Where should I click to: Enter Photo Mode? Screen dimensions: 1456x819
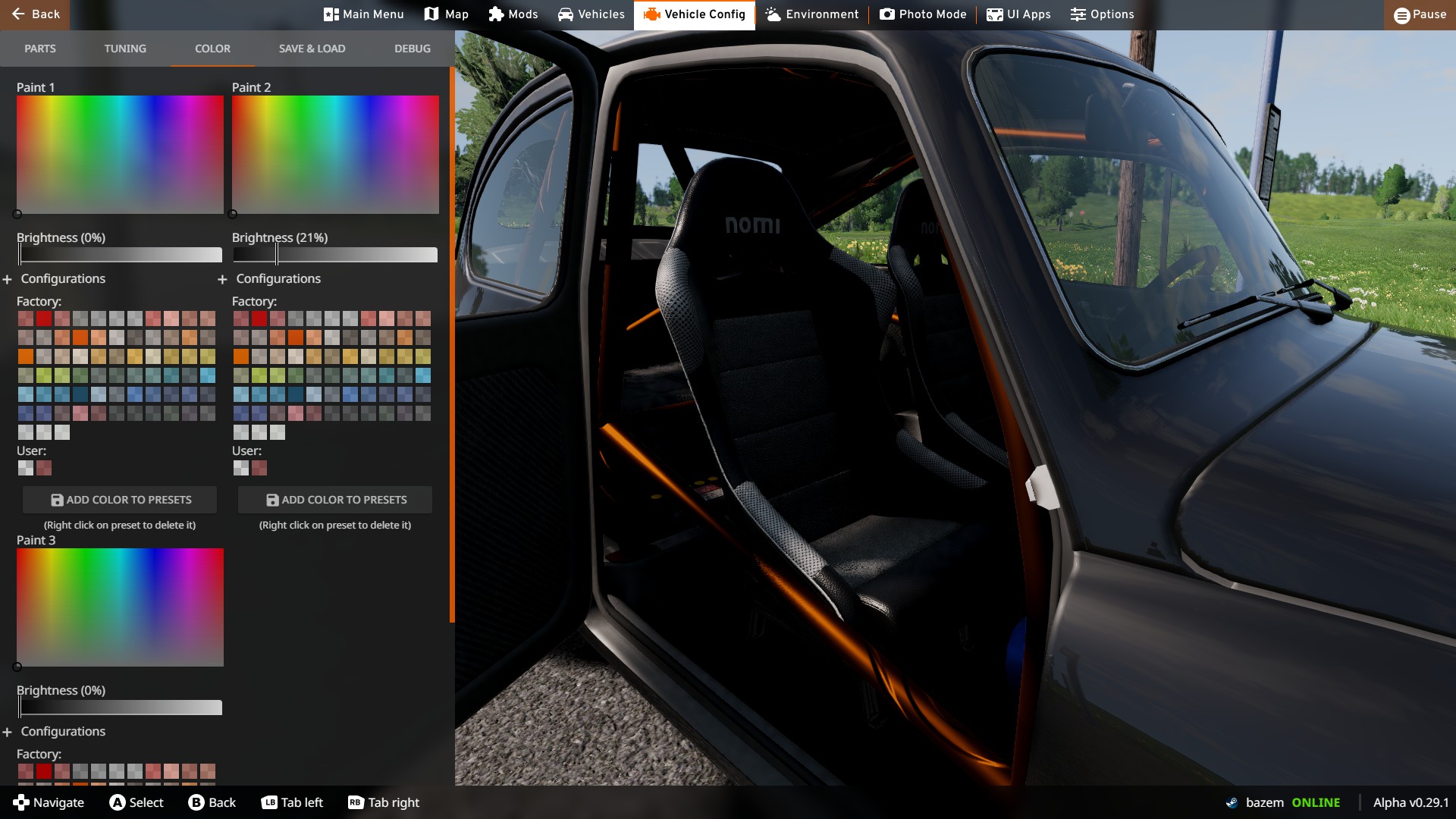click(x=923, y=14)
